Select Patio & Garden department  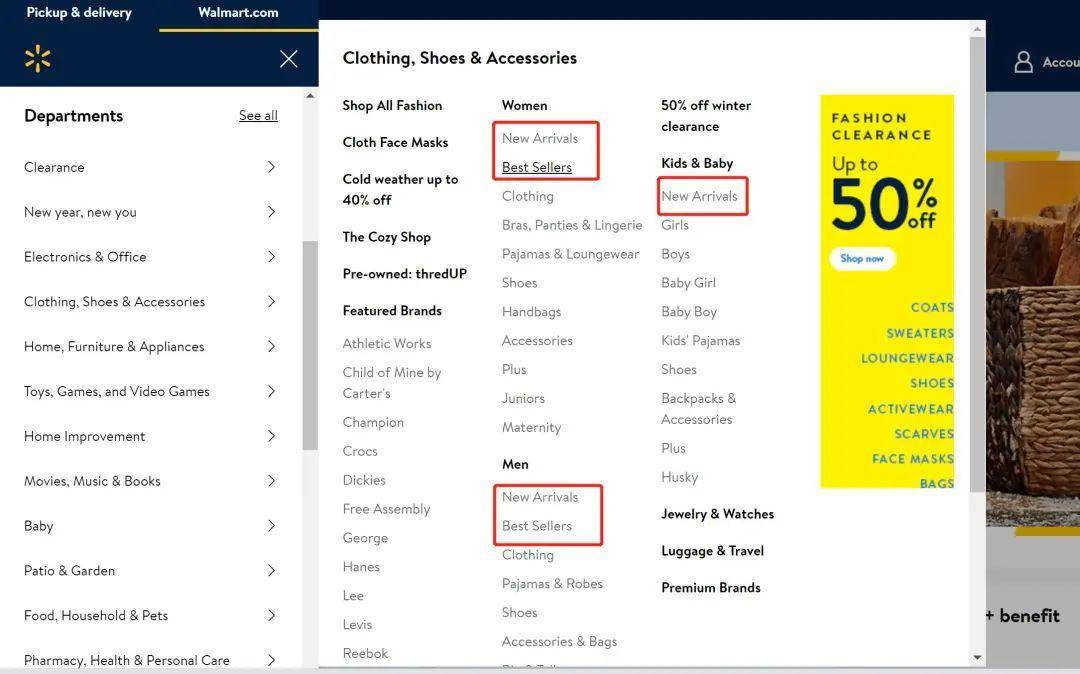point(69,571)
